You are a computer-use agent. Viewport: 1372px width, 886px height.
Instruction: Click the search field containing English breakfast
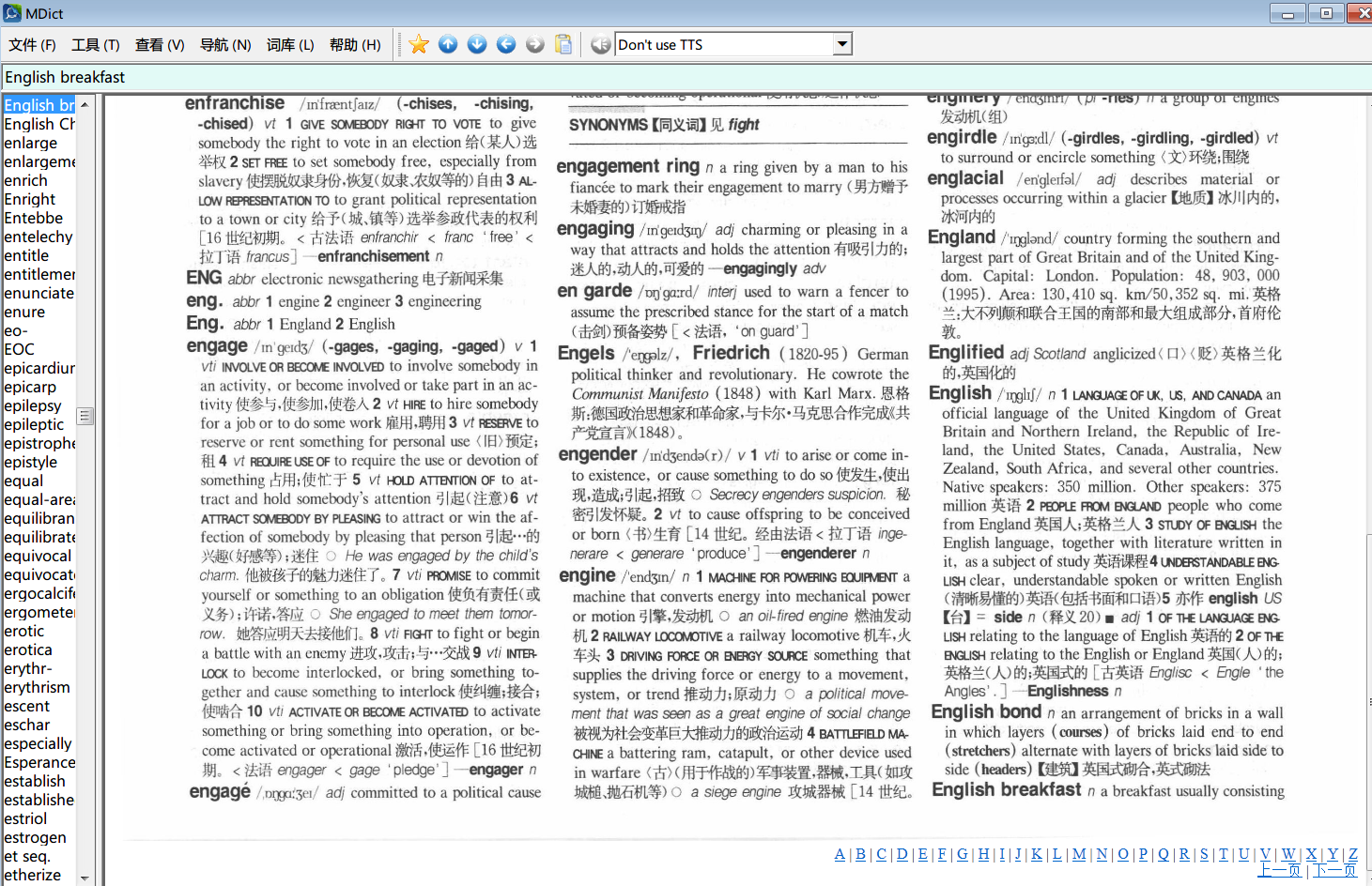[x=686, y=77]
